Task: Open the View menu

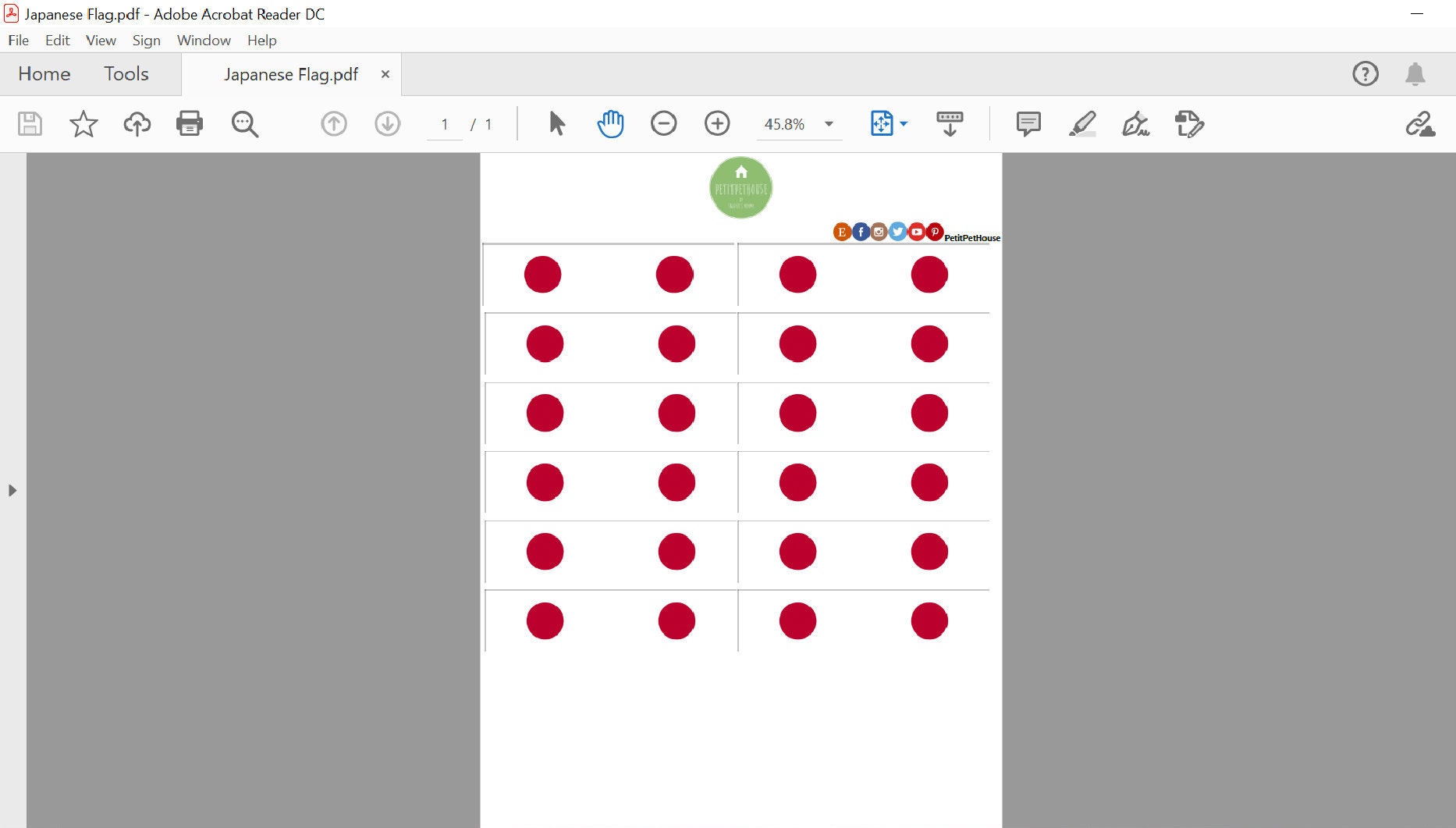Action: 101,41
